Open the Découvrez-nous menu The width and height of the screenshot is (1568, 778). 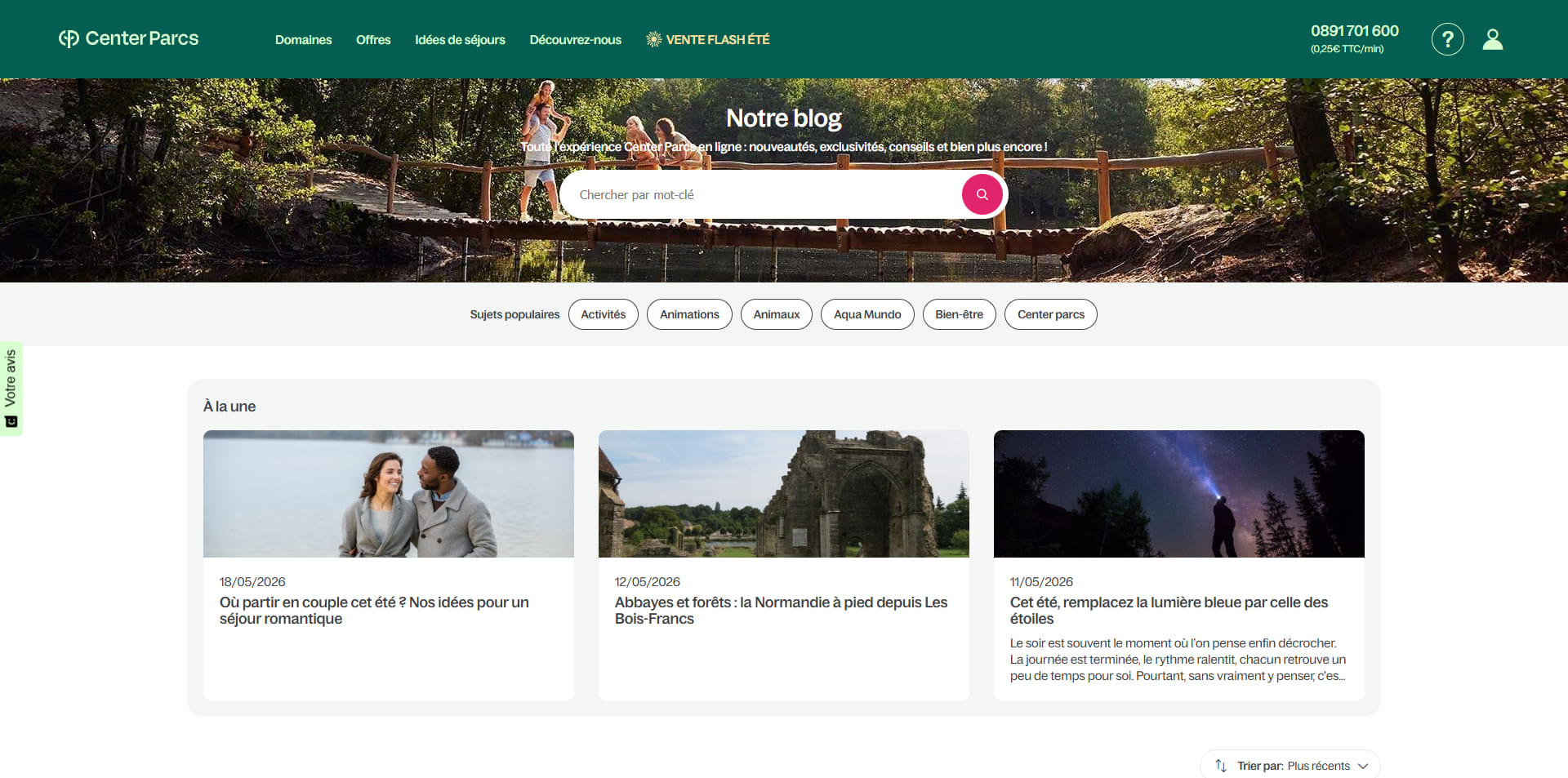[575, 39]
